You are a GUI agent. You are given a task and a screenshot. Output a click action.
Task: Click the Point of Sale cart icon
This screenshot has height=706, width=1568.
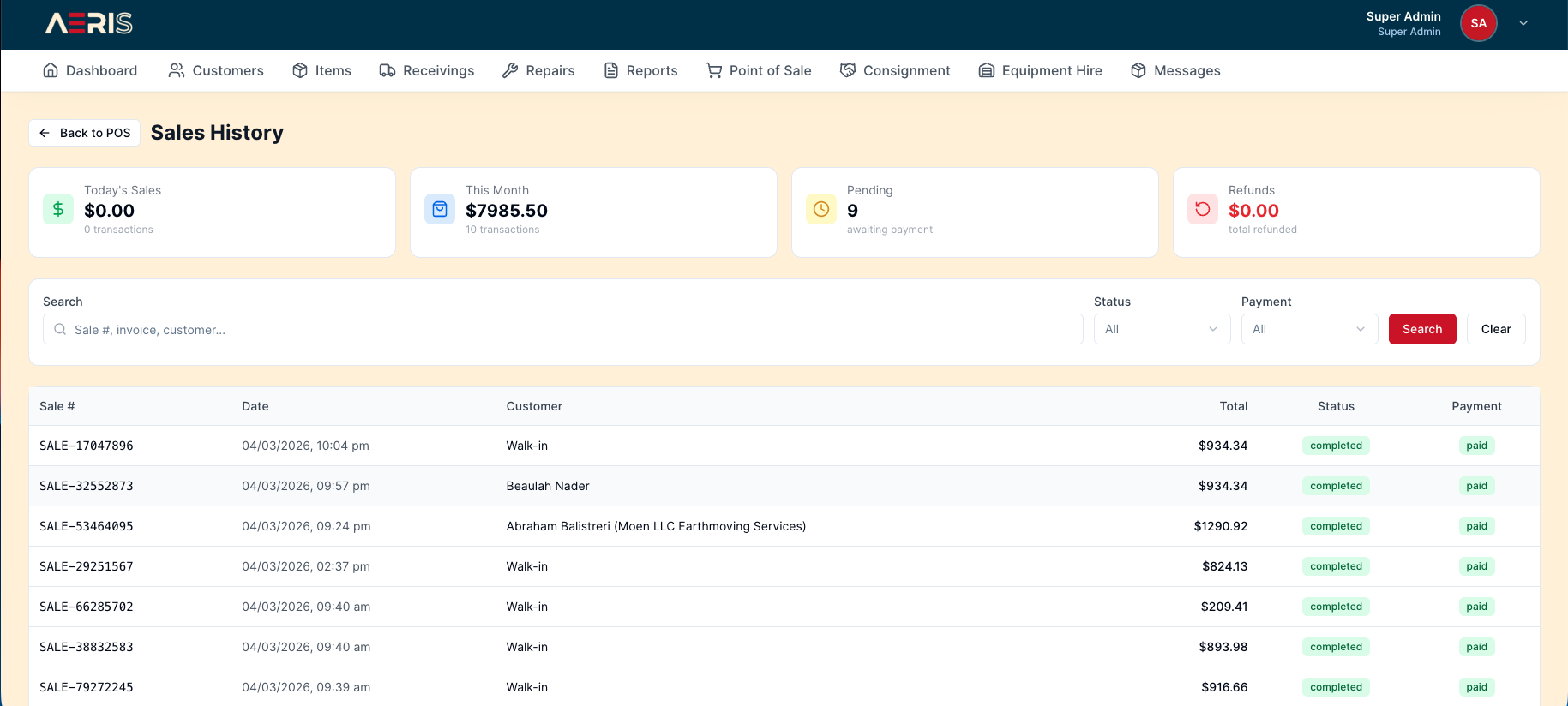click(713, 70)
